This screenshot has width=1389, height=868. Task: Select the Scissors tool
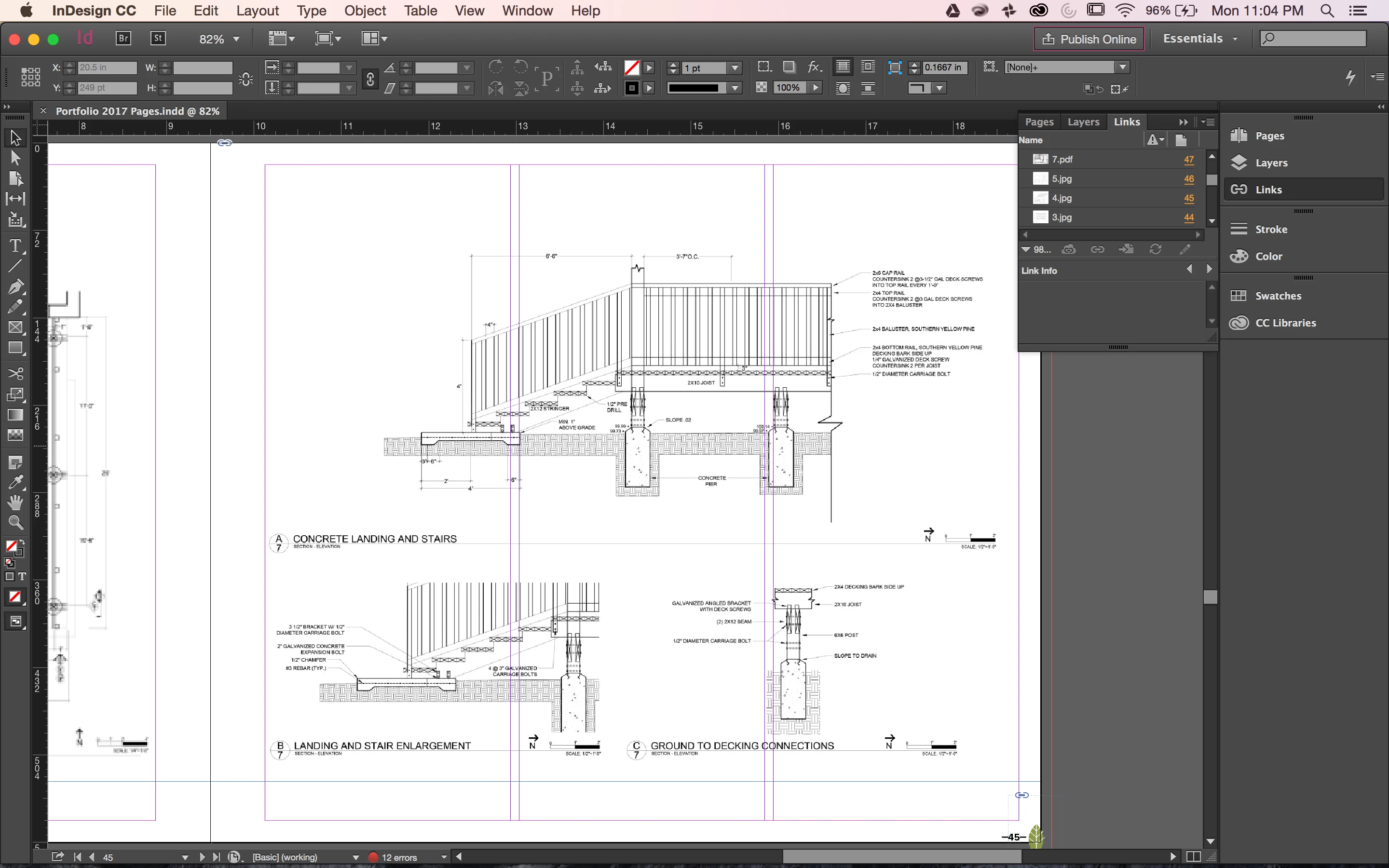pyautogui.click(x=15, y=374)
